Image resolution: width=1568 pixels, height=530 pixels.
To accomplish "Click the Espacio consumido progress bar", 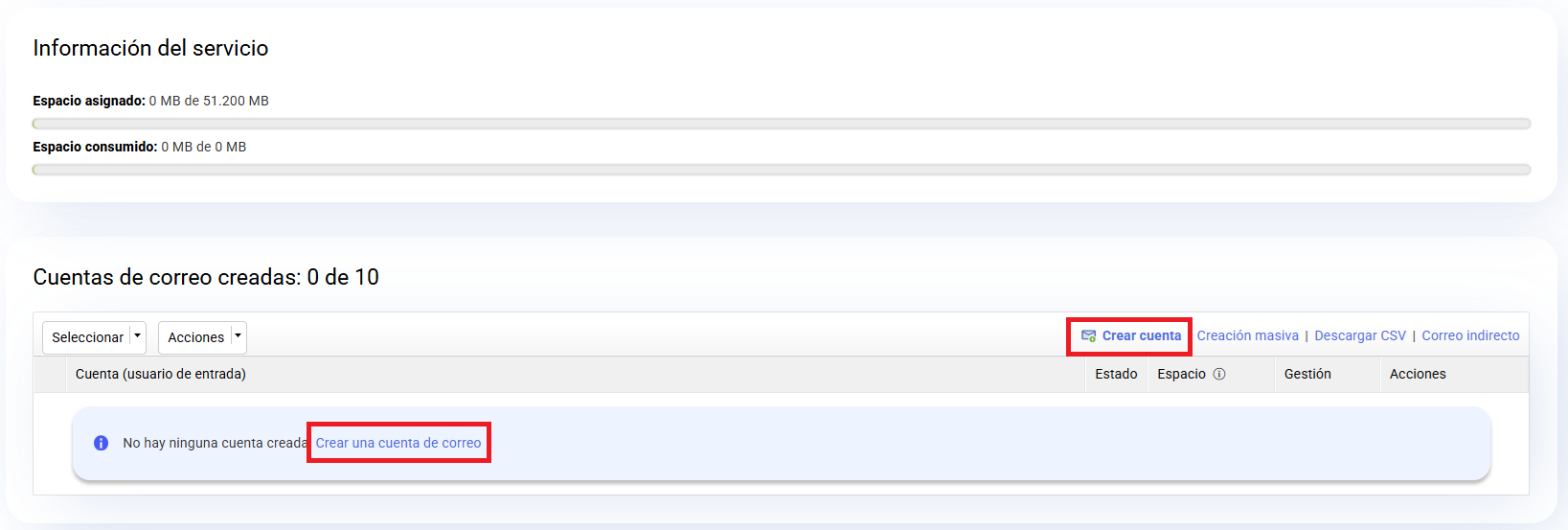I will [x=782, y=170].
